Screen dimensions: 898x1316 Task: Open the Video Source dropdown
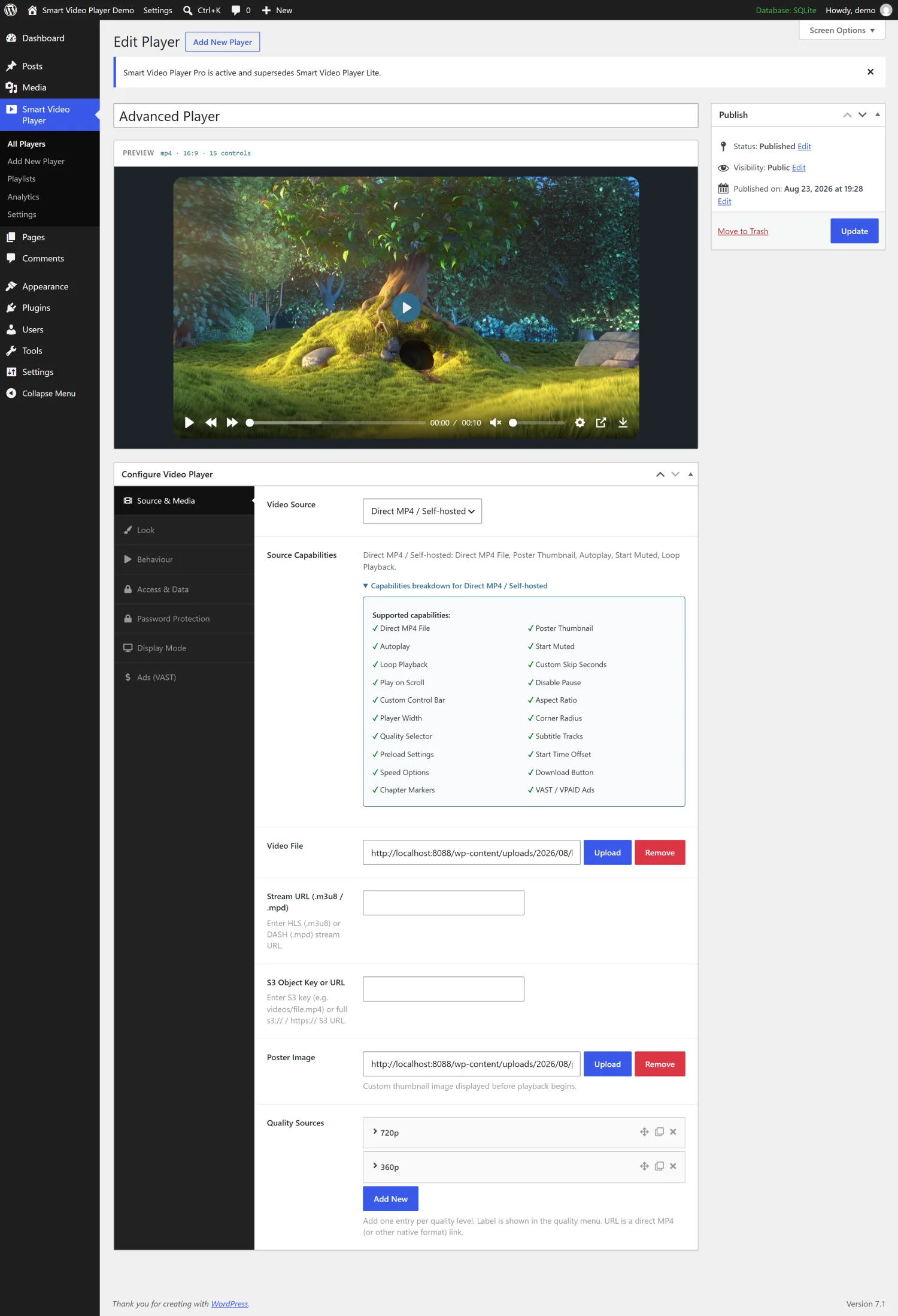pos(422,511)
